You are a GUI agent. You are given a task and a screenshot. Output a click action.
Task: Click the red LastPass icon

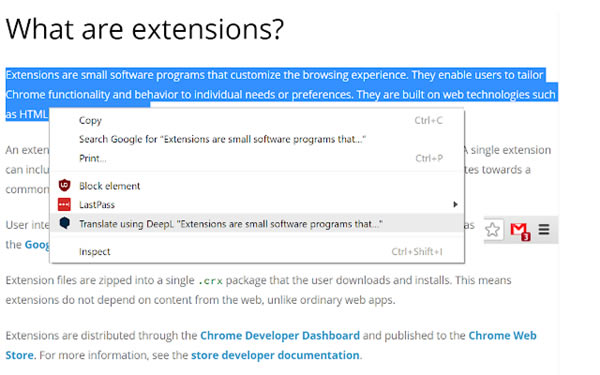point(64,204)
